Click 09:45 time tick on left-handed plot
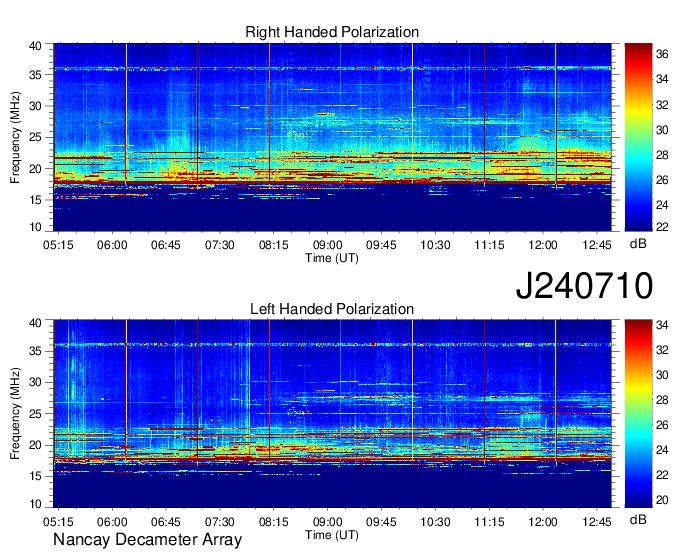The height and width of the screenshot is (552, 680). tap(381, 522)
